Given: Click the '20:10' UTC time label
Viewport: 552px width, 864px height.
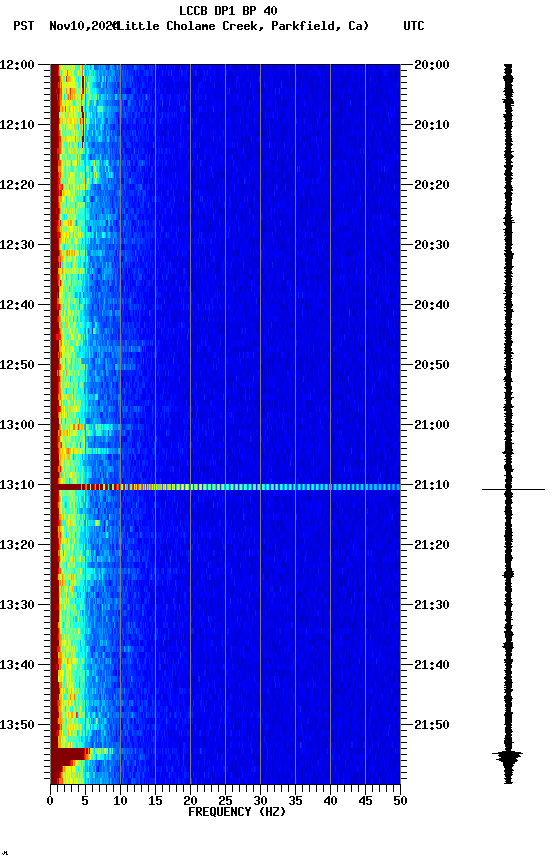Looking at the screenshot, I should click(432, 125).
